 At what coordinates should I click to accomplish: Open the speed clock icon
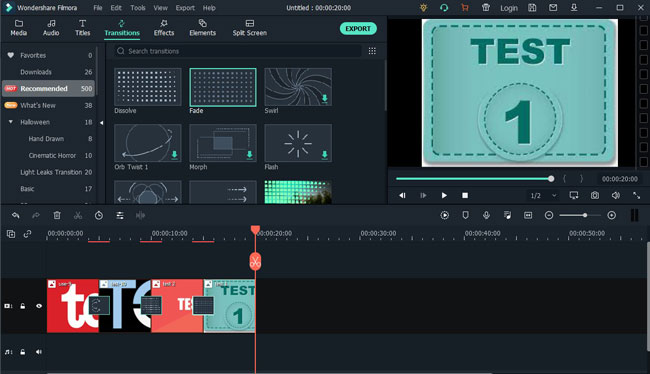[x=99, y=215]
